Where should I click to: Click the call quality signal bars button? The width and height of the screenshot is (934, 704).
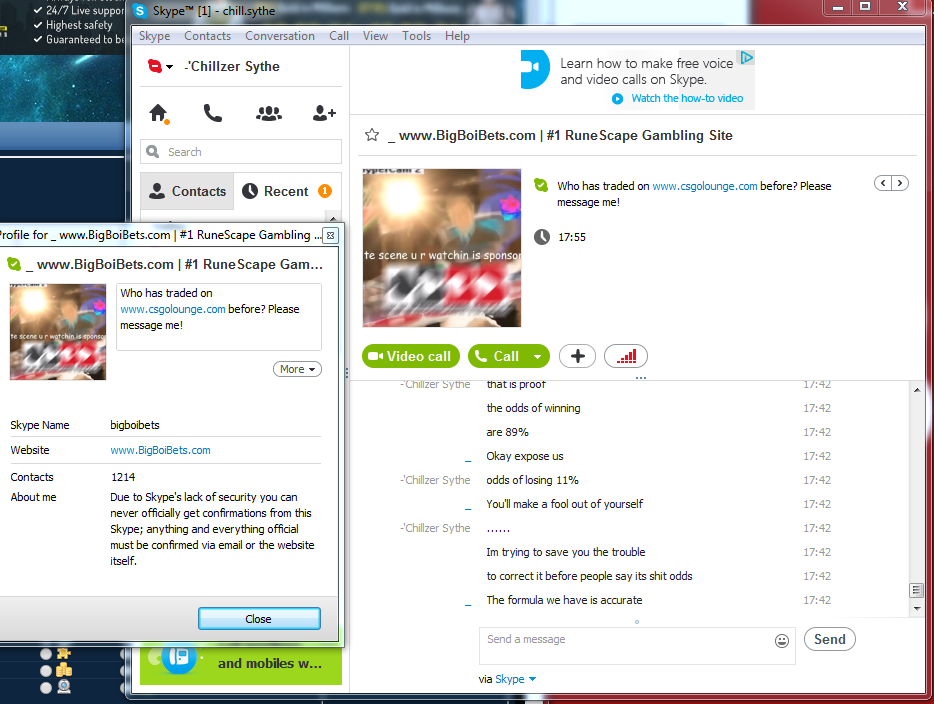coord(625,356)
